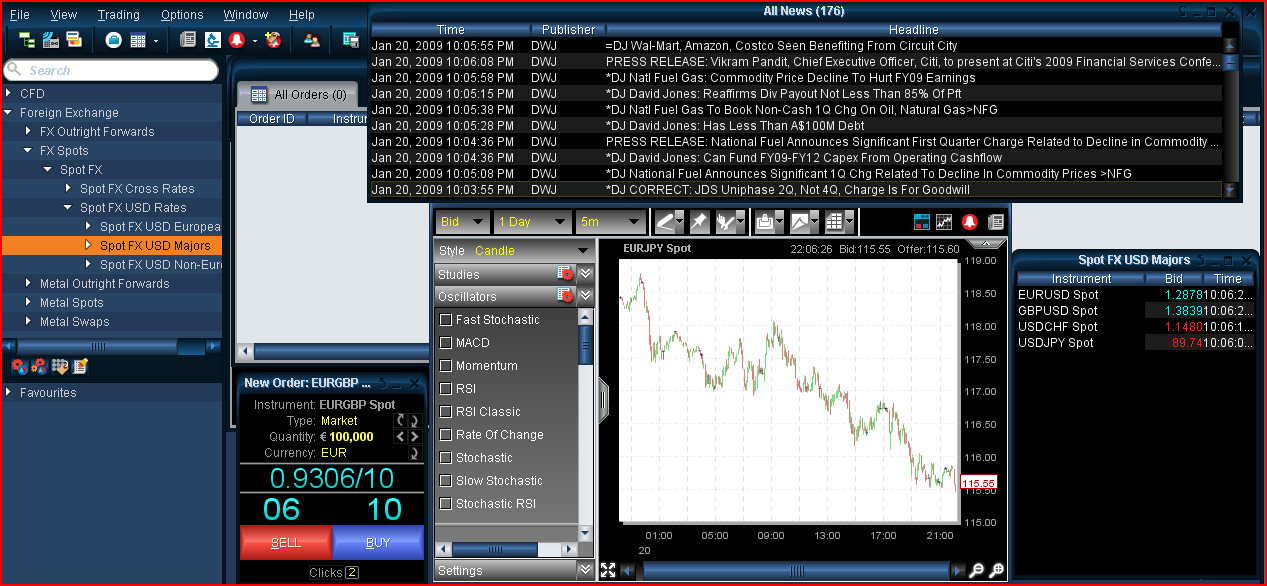Open the newspaper news icon in main toolbar
The width and height of the screenshot is (1267, 586).
click(188, 40)
